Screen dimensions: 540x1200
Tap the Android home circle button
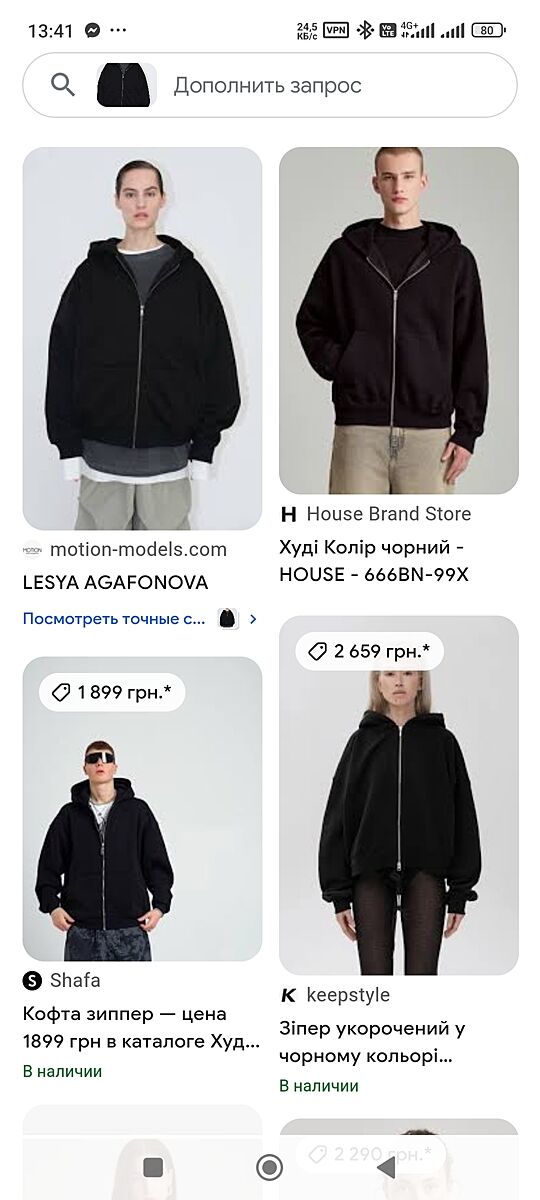pos(269,1167)
